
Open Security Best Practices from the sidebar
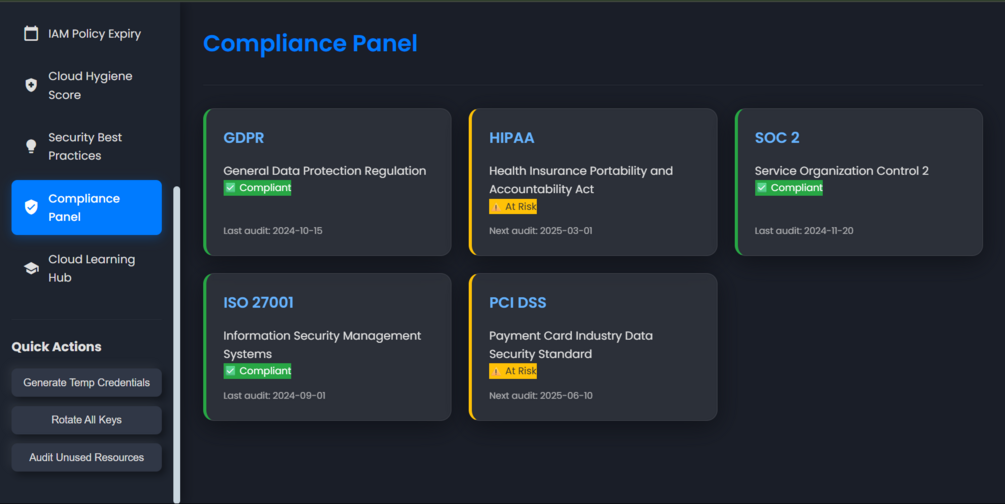[85, 146]
